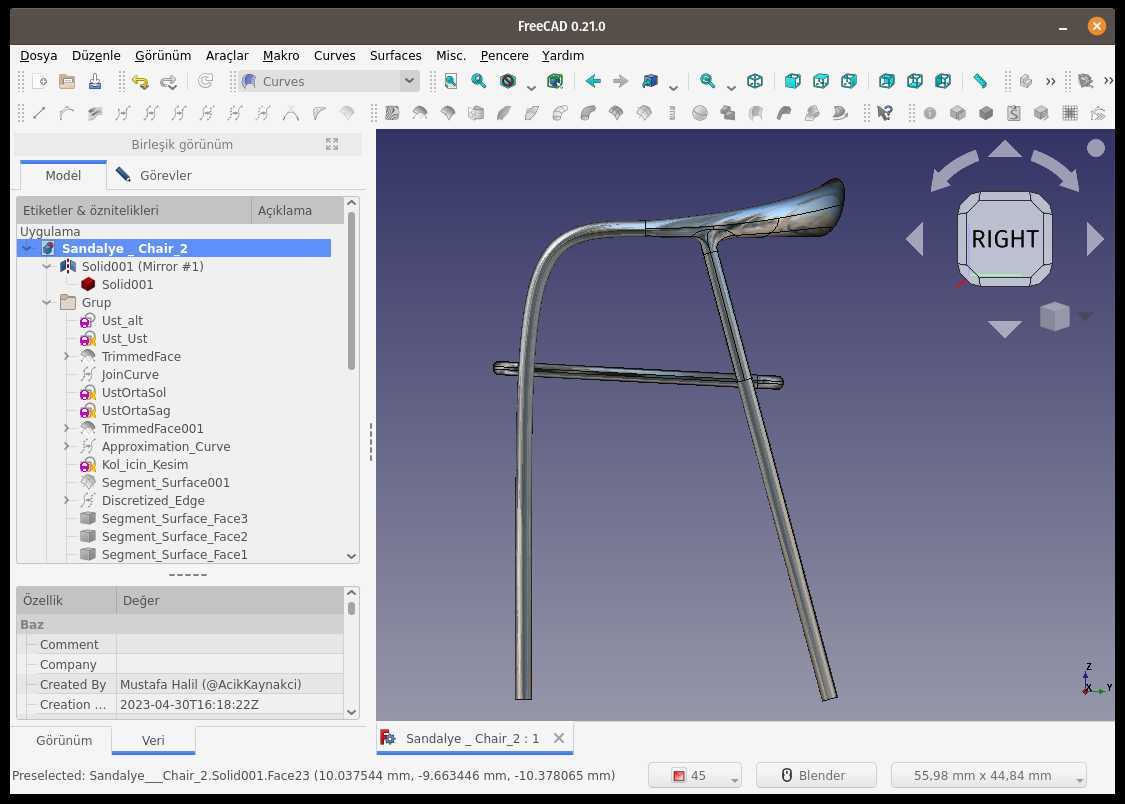
Task: Click the Measure distance ruler icon
Action: 980,82
